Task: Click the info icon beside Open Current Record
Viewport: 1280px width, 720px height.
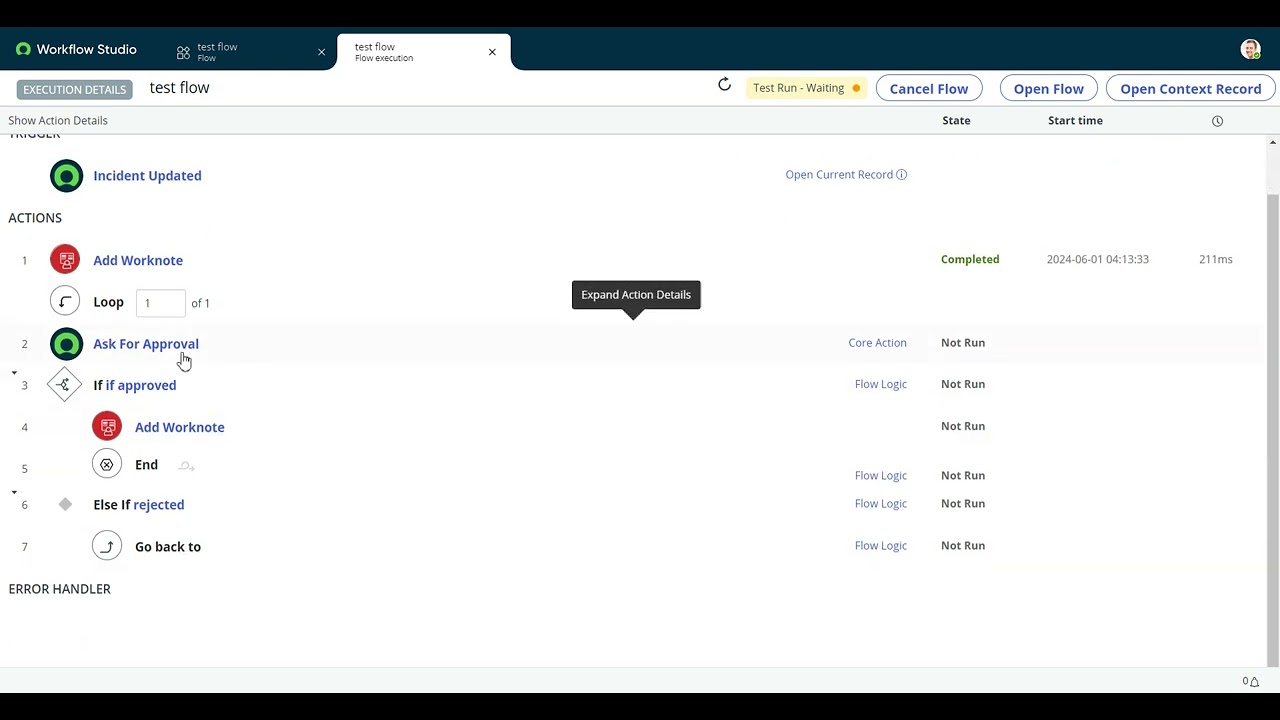Action: tap(901, 174)
